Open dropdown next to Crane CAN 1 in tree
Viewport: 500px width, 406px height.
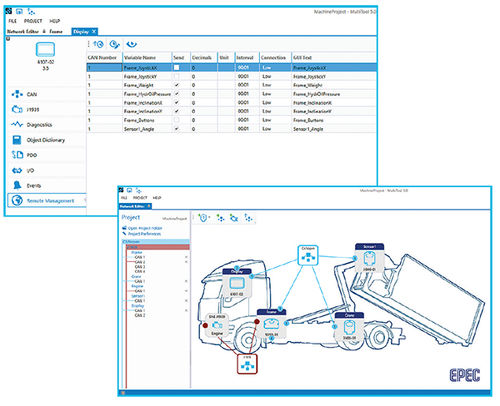coord(186,281)
